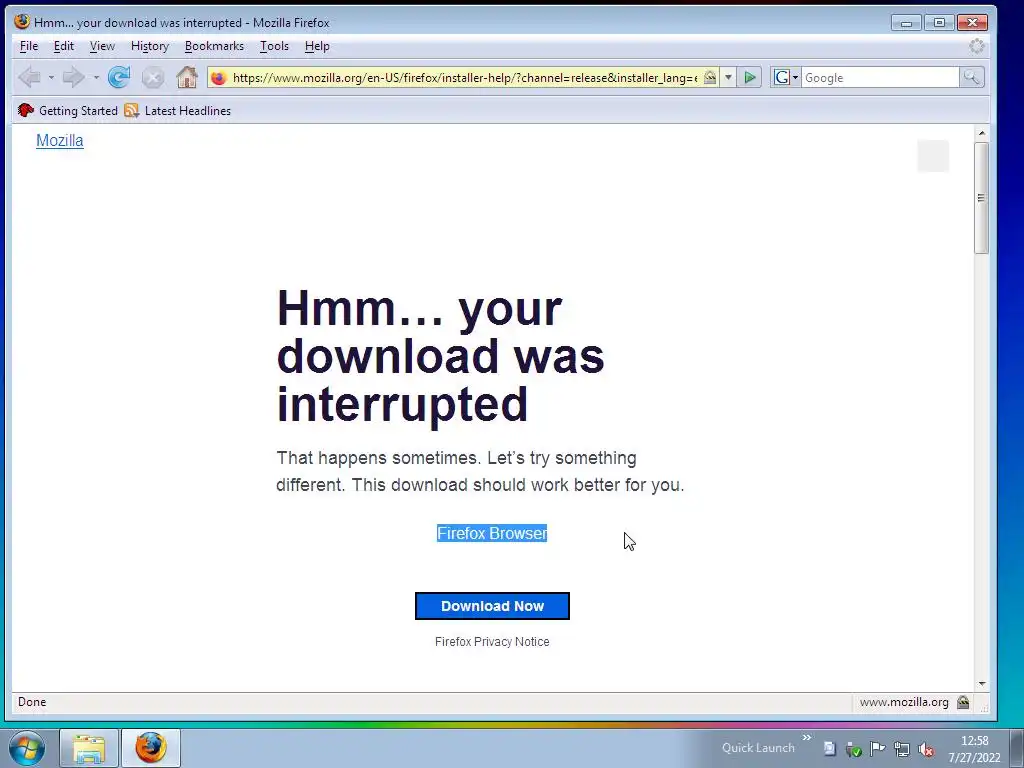The width and height of the screenshot is (1024, 768).
Task: Open the Getting Started bookmark
Action: [78, 110]
